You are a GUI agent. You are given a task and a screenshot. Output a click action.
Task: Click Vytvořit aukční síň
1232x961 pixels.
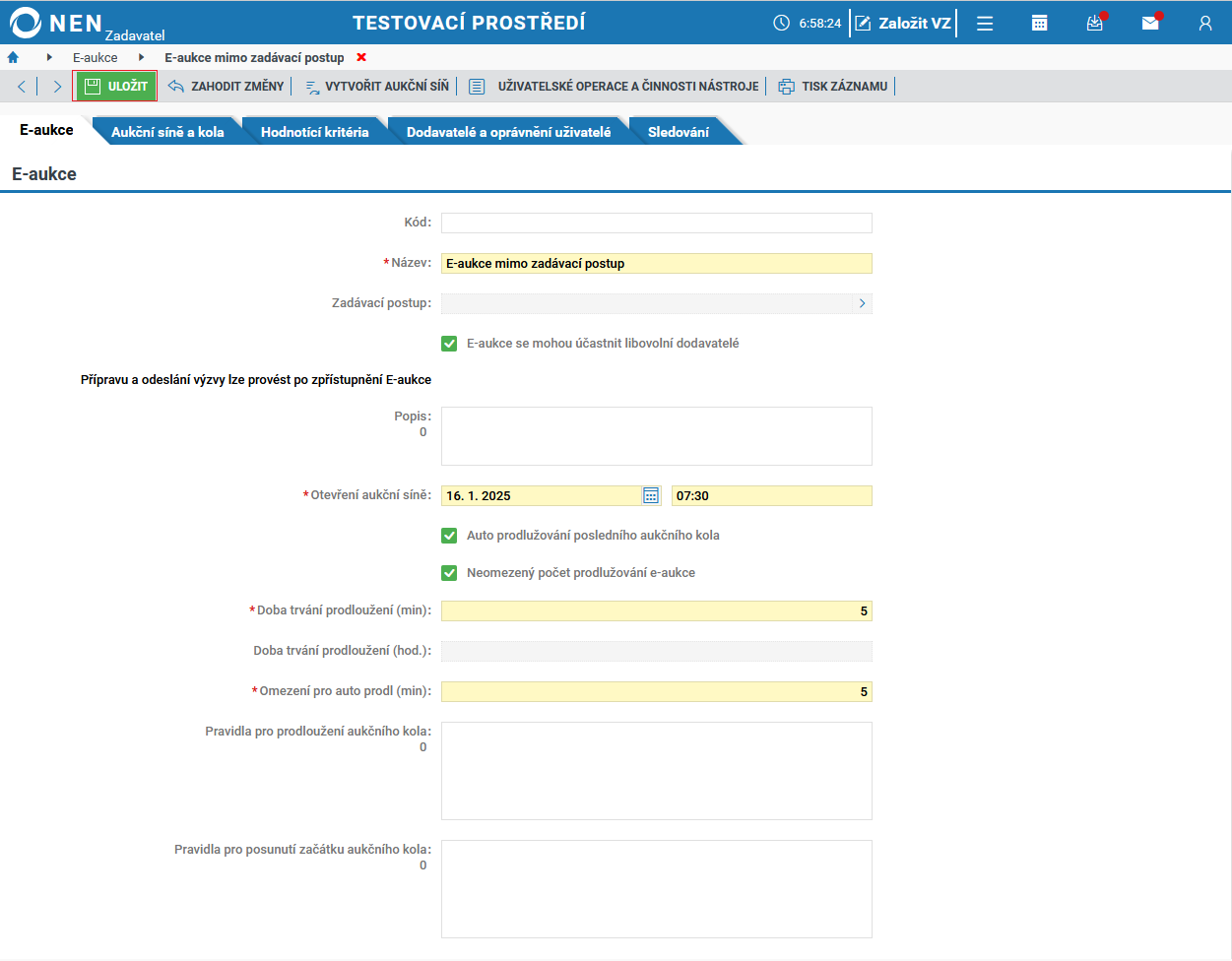[377, 87]
